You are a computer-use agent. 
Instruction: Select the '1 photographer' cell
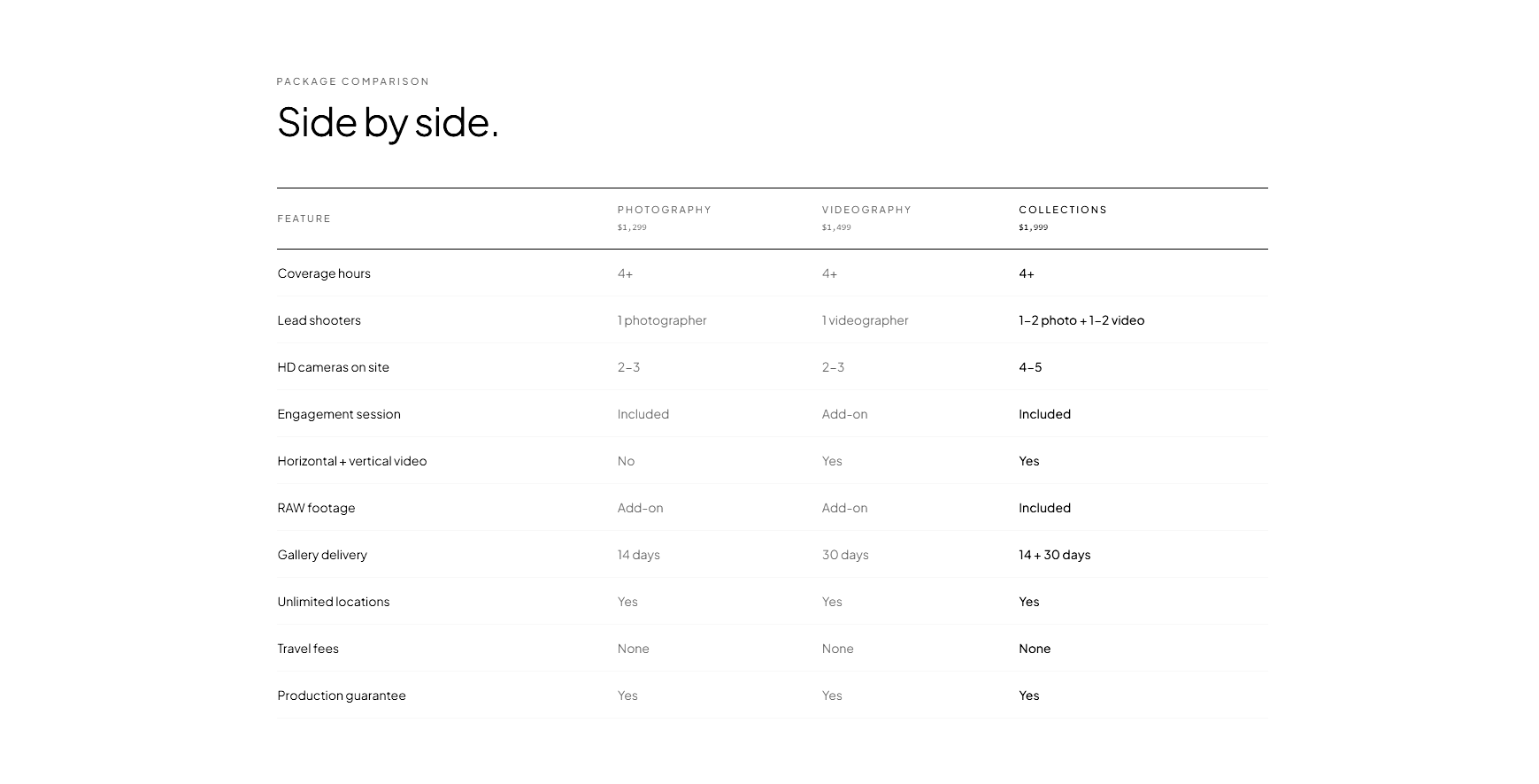pyautogui.click(x=662, y=320)
